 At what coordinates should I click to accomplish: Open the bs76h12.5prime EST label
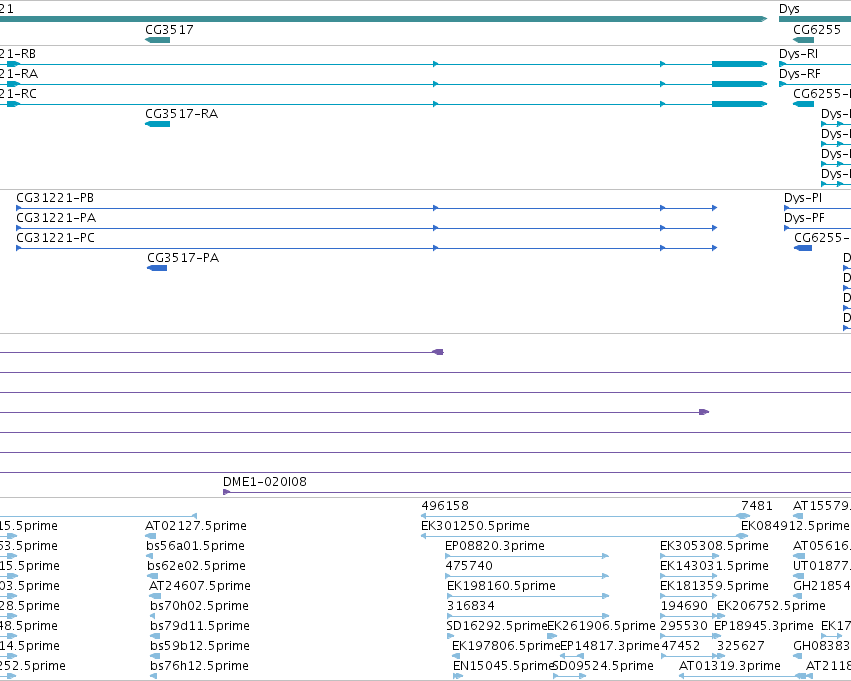pyautogui.click(x=199, y=666)
